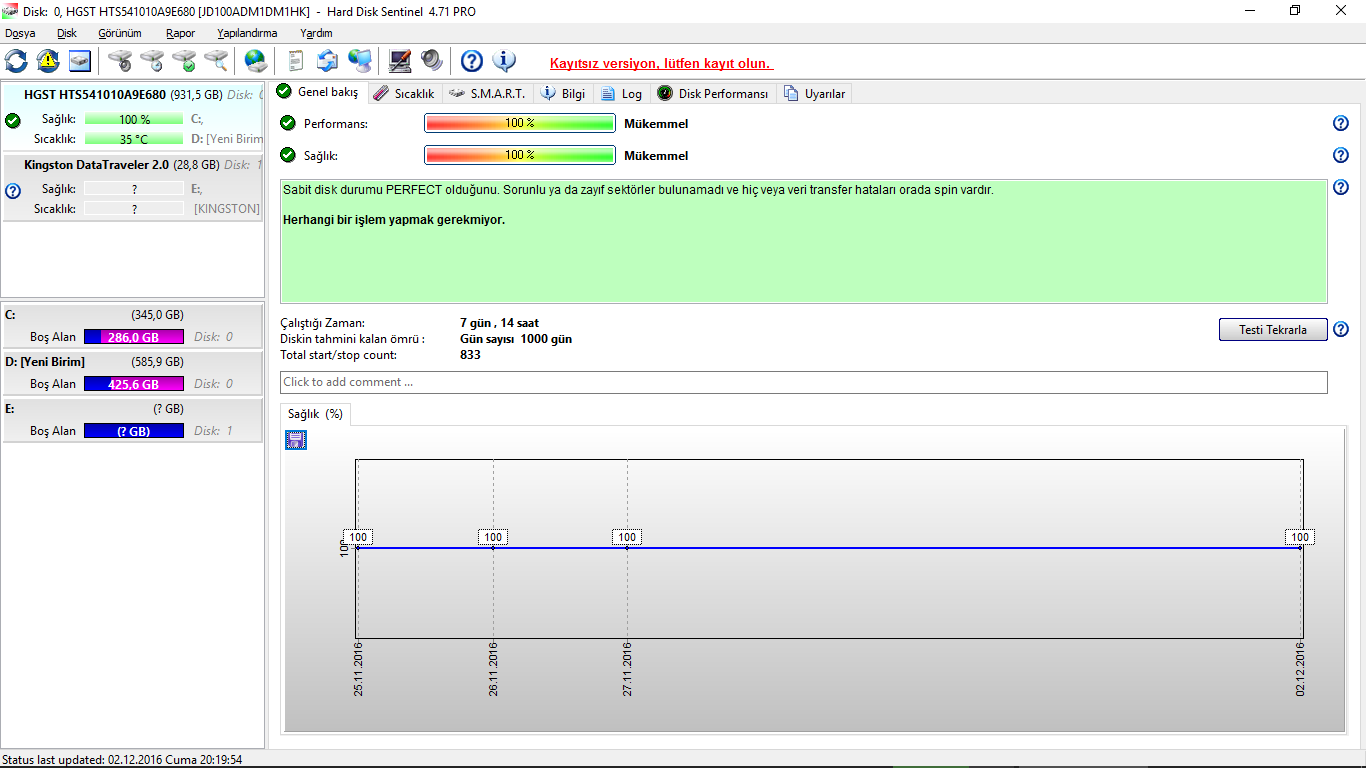Click the HGST Sağlık 100 % sidebar bar
1366x768 pixels.
[x=134, y=119]
